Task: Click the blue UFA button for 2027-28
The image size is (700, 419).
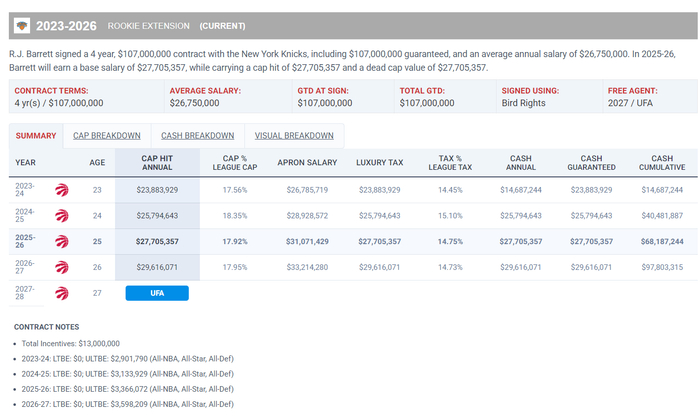Action: [x=157, y=293]
